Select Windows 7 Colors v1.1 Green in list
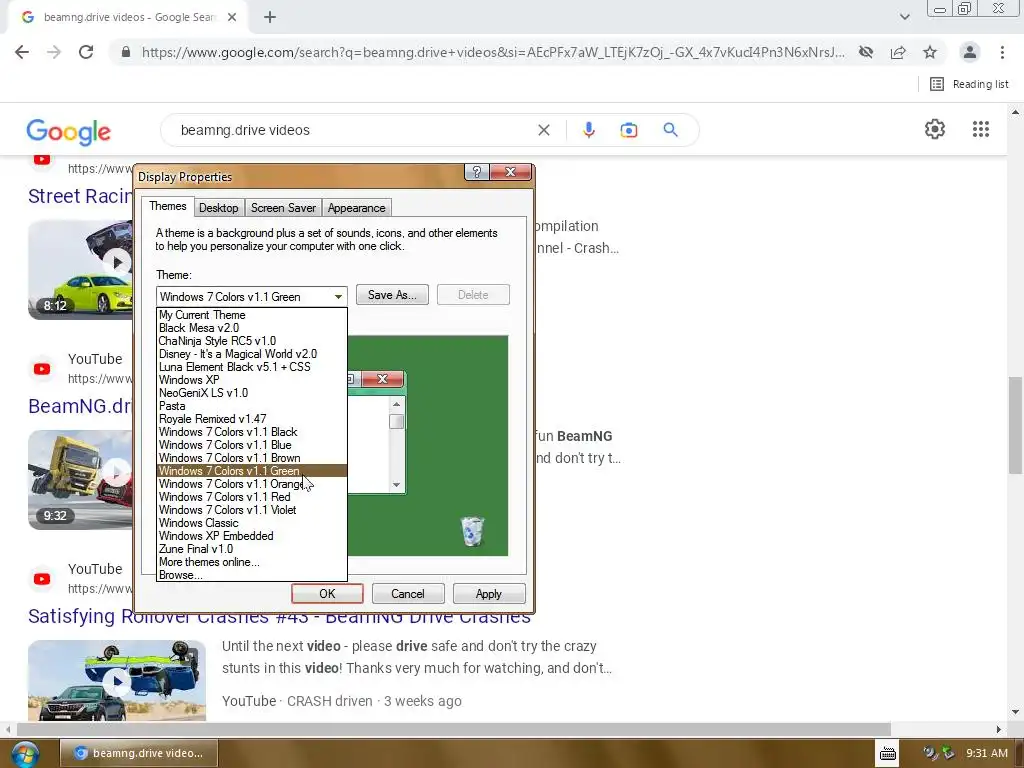Viewport: 1024px width, 768px height. pos(251,471)
